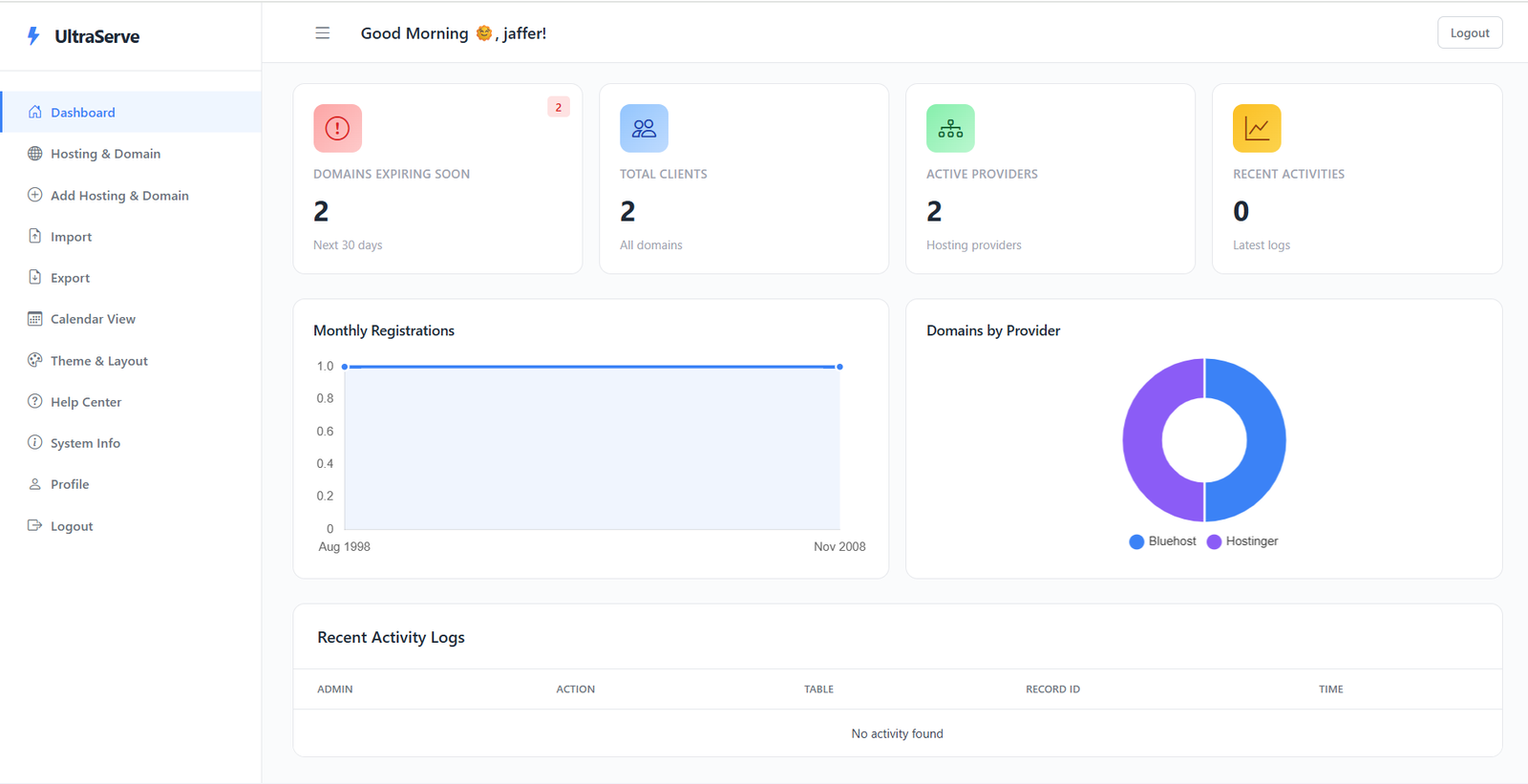Toggle Bluehost legend item in provider chart
The image size is (1528, 784).
(x=1162, y=541)
